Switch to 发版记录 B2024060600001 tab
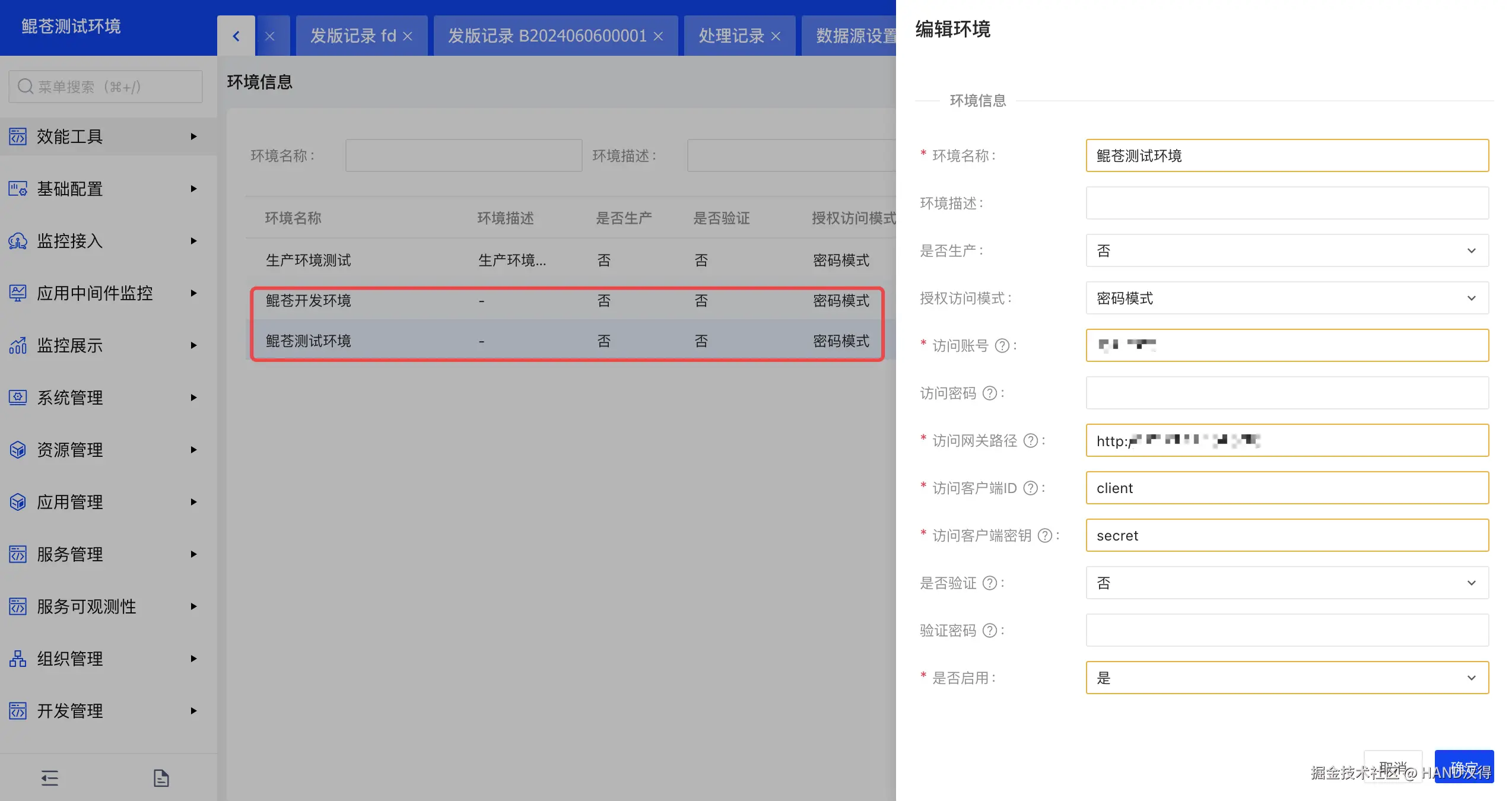Viewport: 1512px width, 801px height. tap(547, 36)
